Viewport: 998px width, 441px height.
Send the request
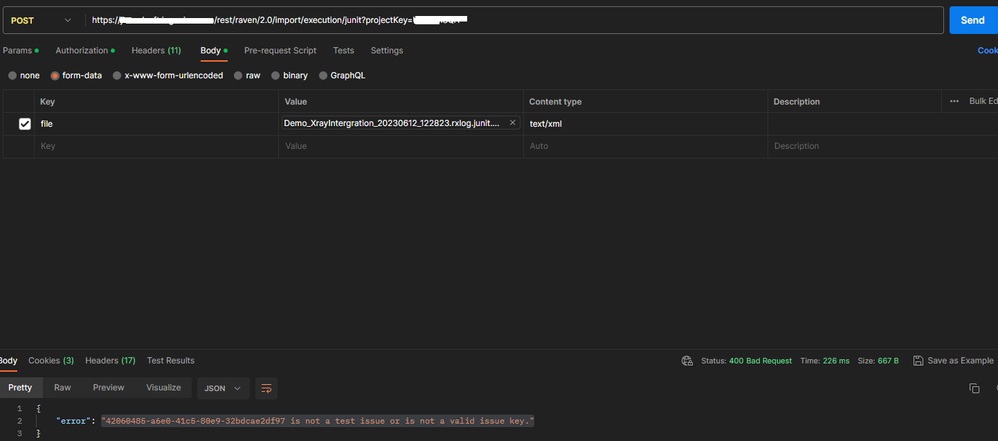point(973,20)
